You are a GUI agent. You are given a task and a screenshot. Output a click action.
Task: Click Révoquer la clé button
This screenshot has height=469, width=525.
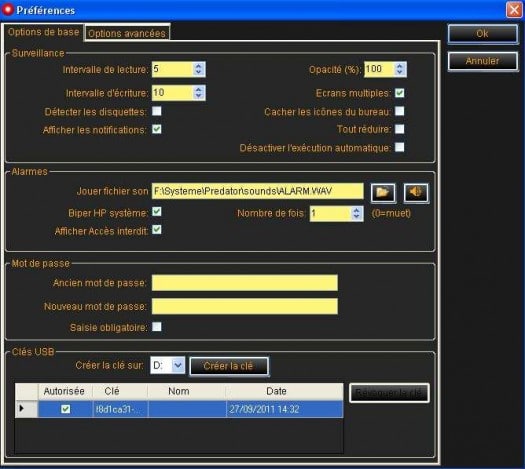[389, 393]
